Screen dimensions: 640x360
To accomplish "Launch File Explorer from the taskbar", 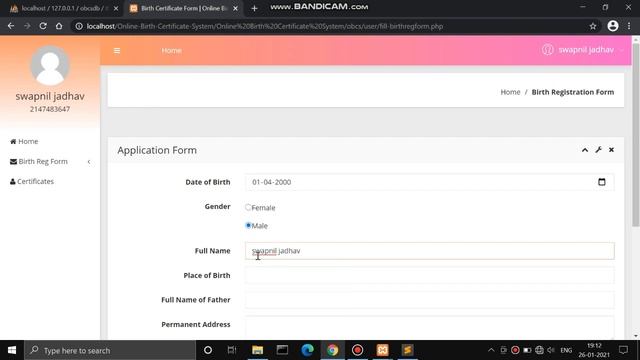I will pyautogui.click(x=257, y=350).
